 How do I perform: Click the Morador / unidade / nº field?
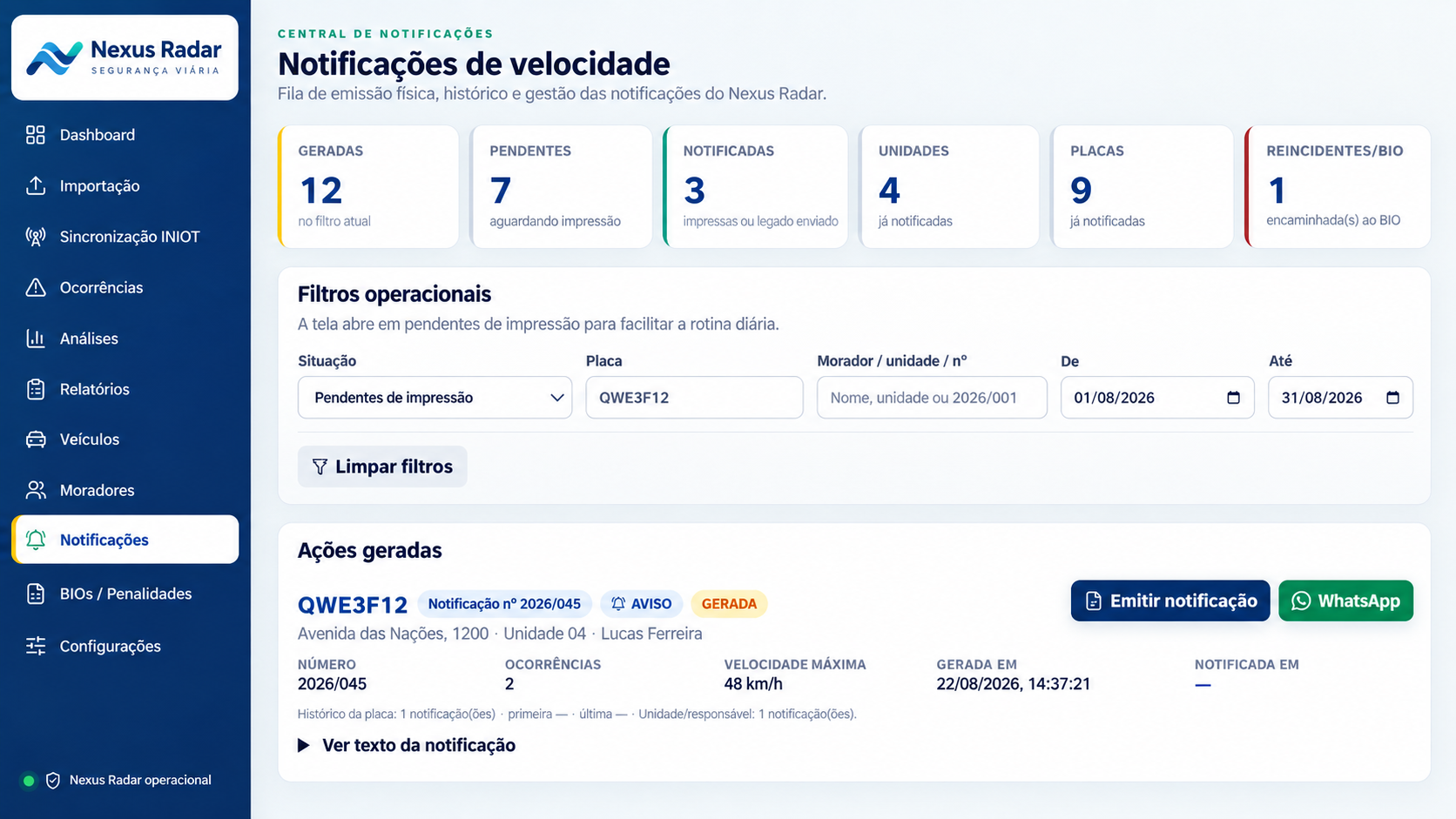tap(932, 398)
